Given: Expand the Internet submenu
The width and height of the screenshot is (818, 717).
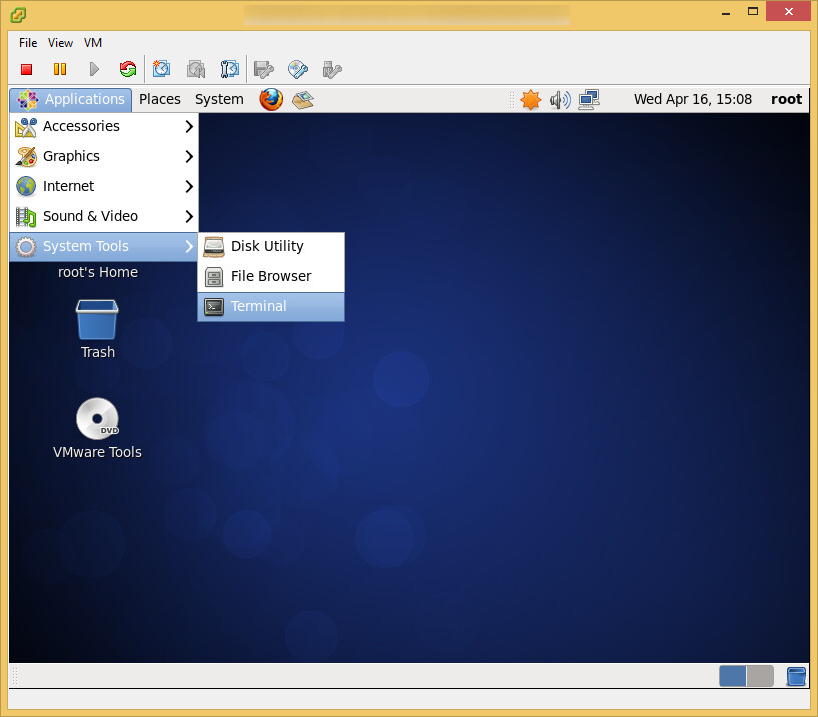Looking at the screenshot, I should click(x=68, y=186).
